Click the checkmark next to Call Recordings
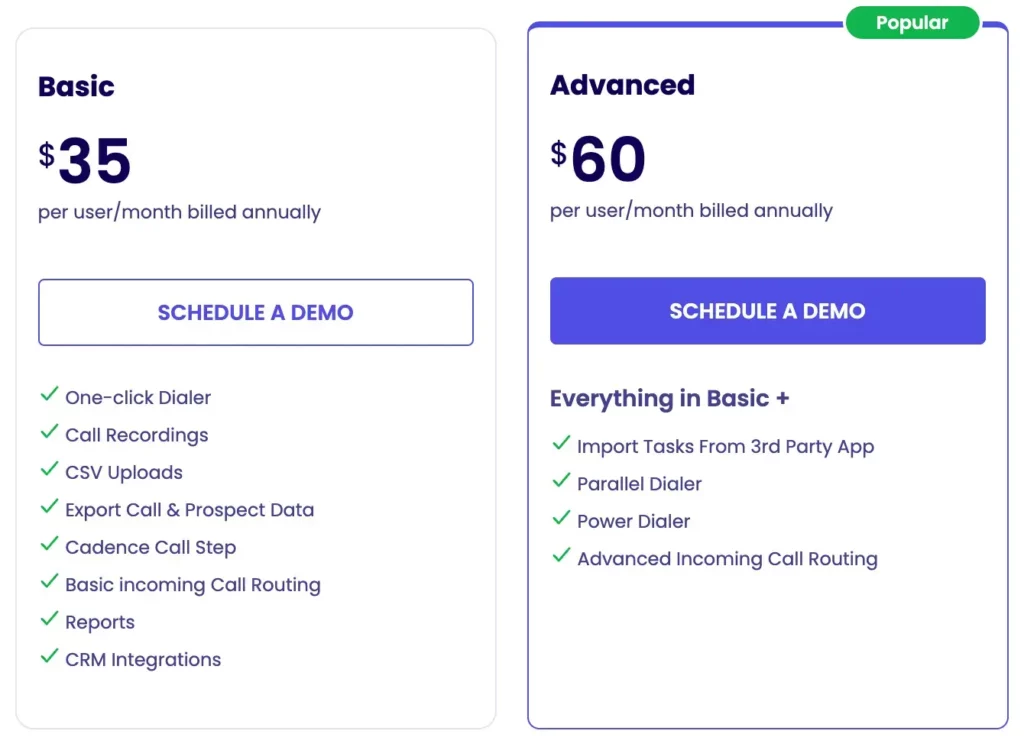 click(50, 434)
